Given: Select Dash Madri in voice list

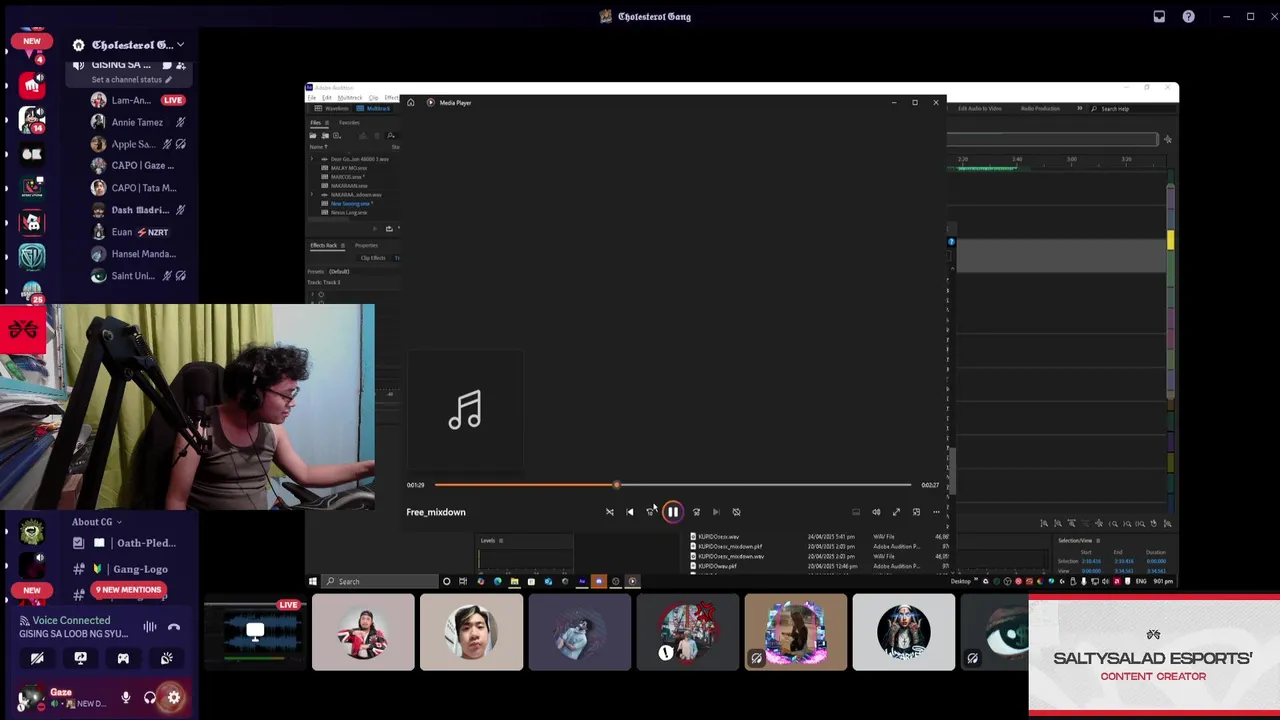Looking at the screenshot, I should tap(137, 210).
